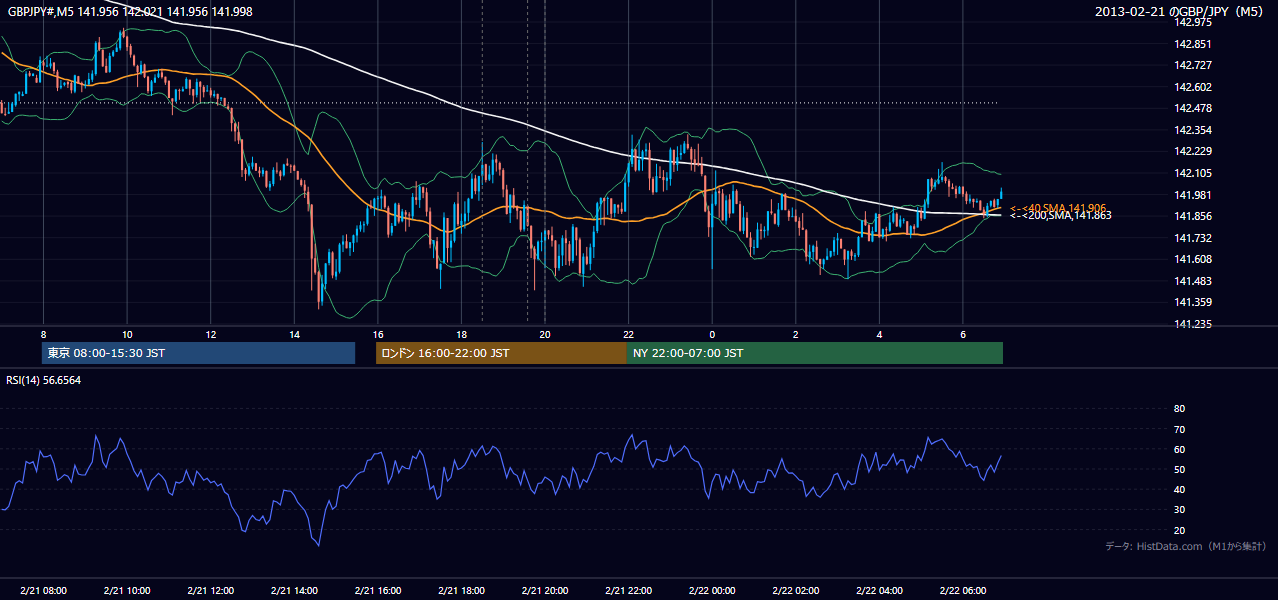Click price axis value 142.229
Image resolution: width=1278 pixels, height=600 pixels.
[1192, 151]
